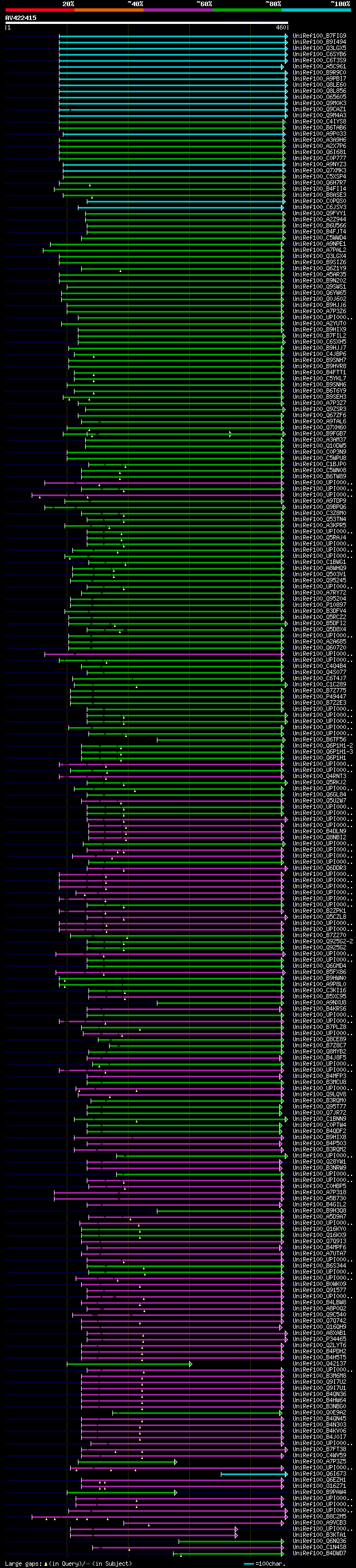Click hit label UniRef100_Q8LE60
The height and width of the screenshot is (1568, 356).
[x=319, y=85]
